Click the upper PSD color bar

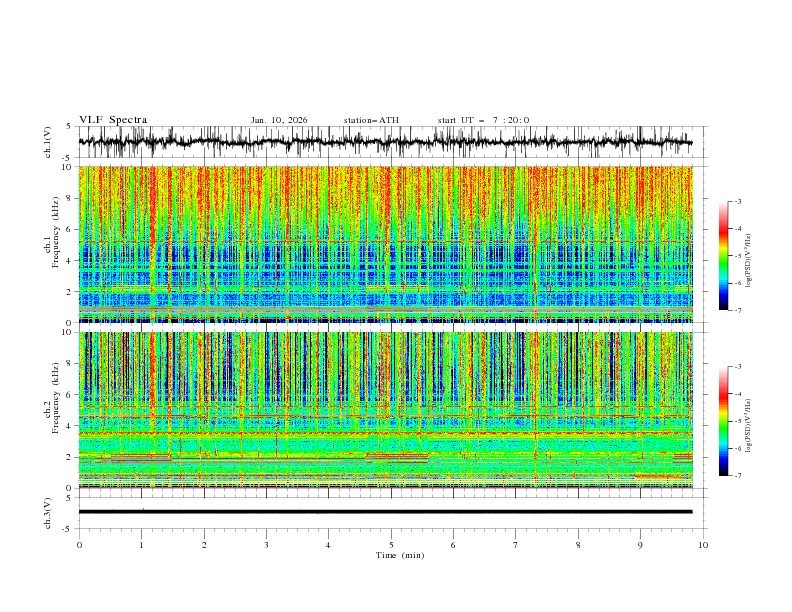point(723,256)
